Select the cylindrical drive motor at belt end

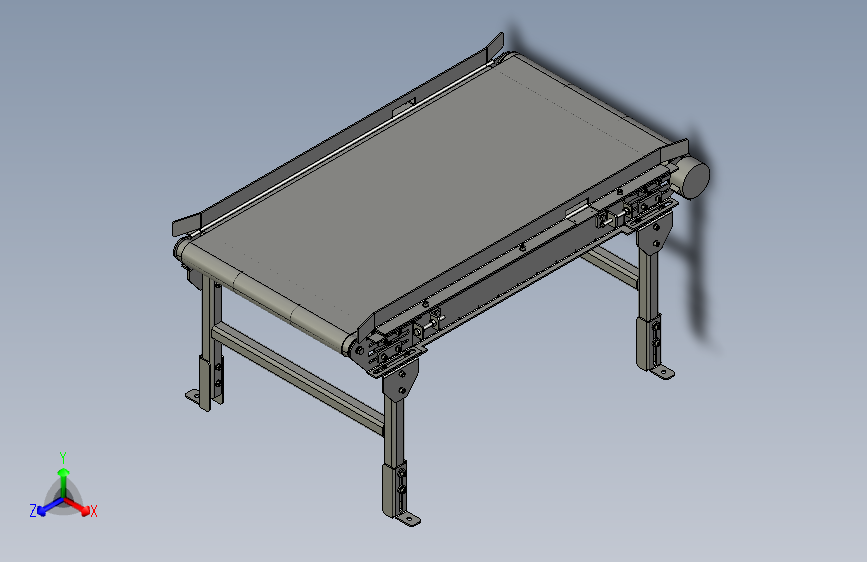(691, 178)
